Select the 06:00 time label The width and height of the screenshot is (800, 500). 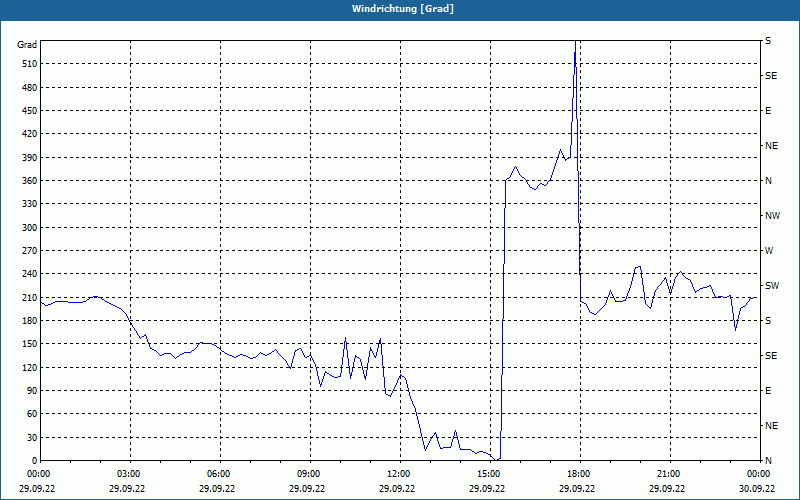tap(220, 474)
